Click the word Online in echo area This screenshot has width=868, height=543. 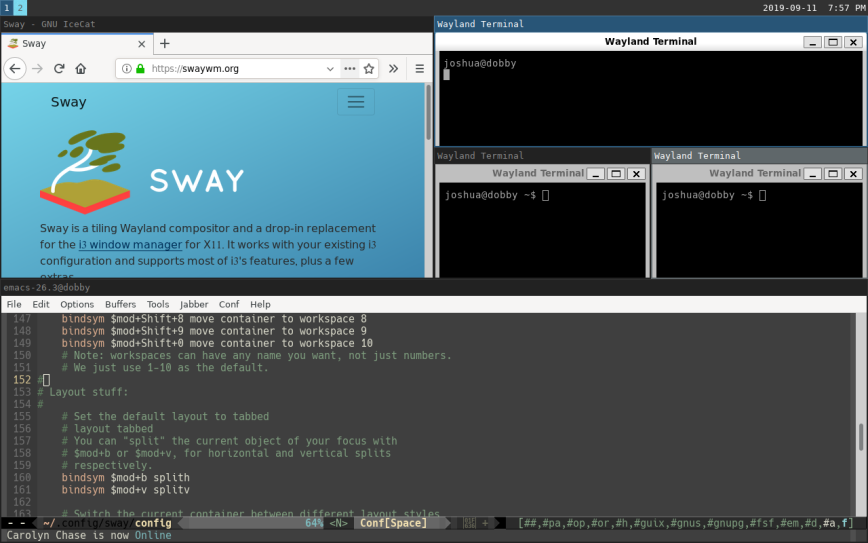(153, 535)
